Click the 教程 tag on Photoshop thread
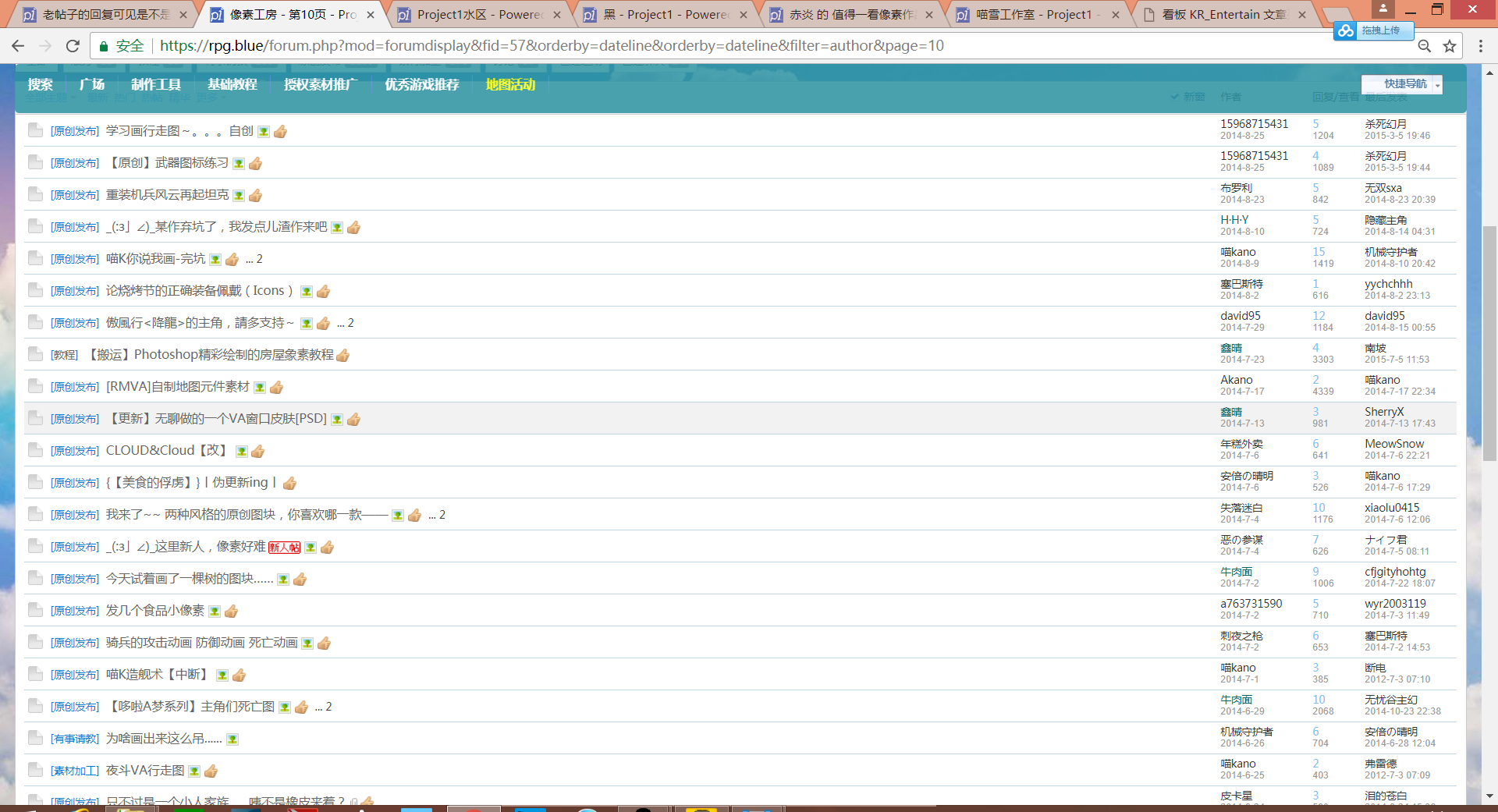1498x812 pixels. pos(64,355)
